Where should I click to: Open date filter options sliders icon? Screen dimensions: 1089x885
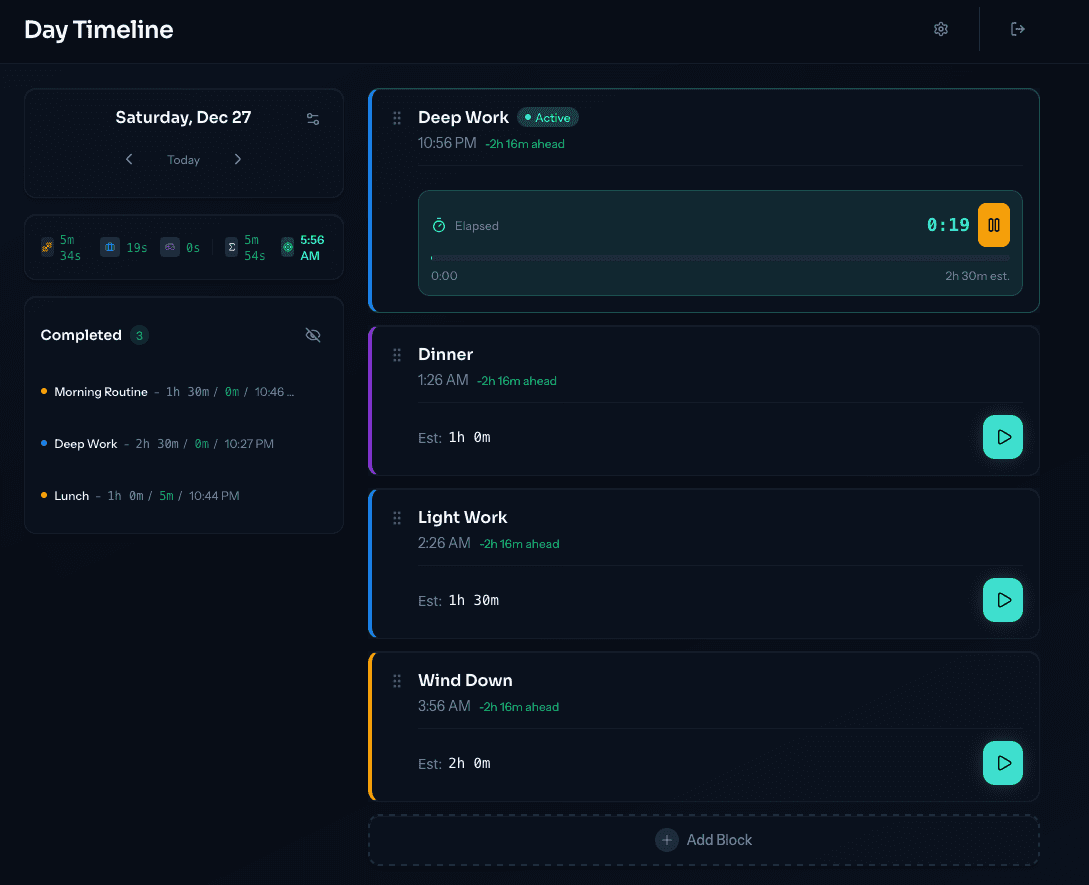tap(313, 119)
